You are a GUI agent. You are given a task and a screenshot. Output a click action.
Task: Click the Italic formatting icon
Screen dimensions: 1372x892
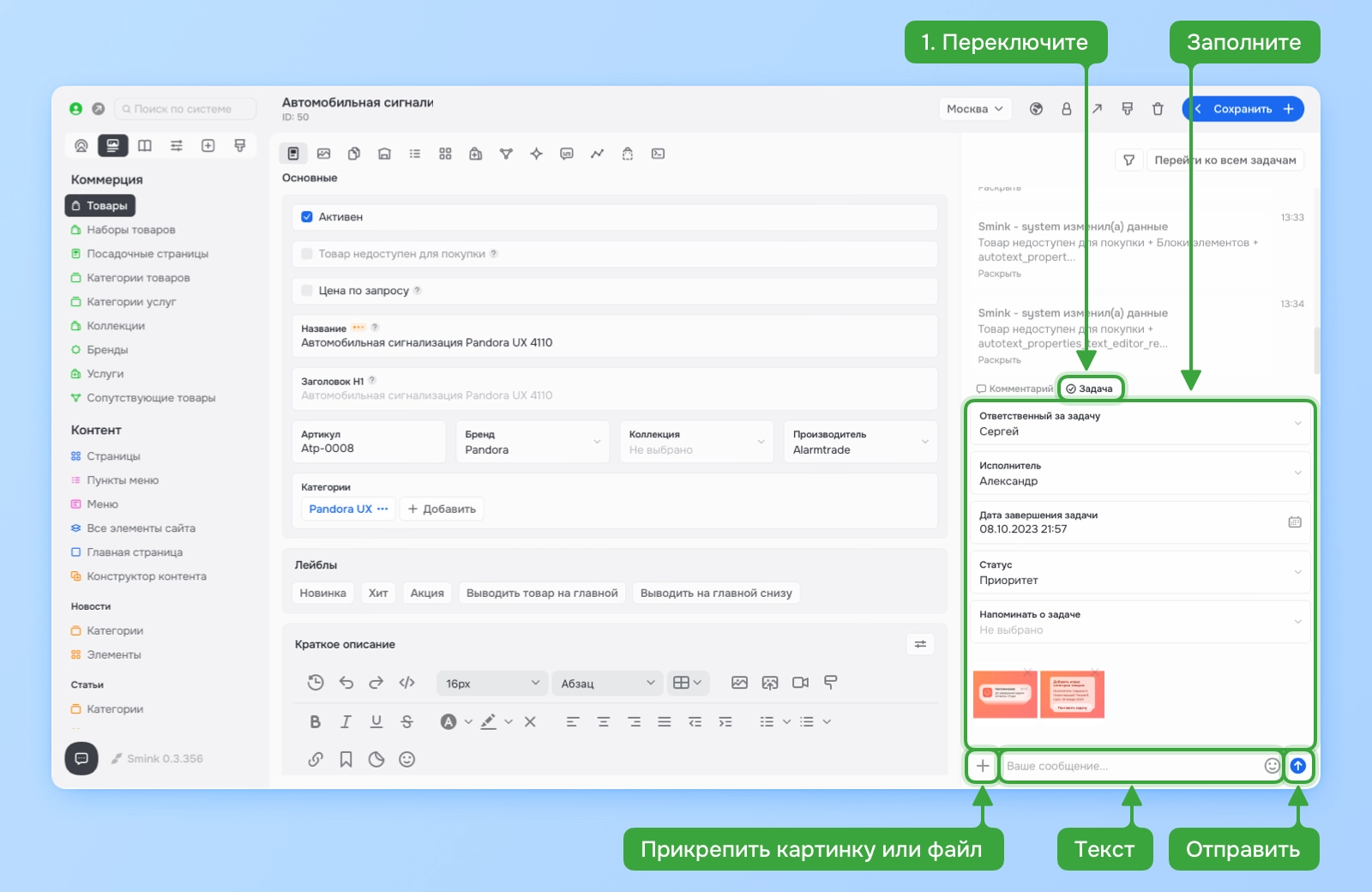[346, 722]
